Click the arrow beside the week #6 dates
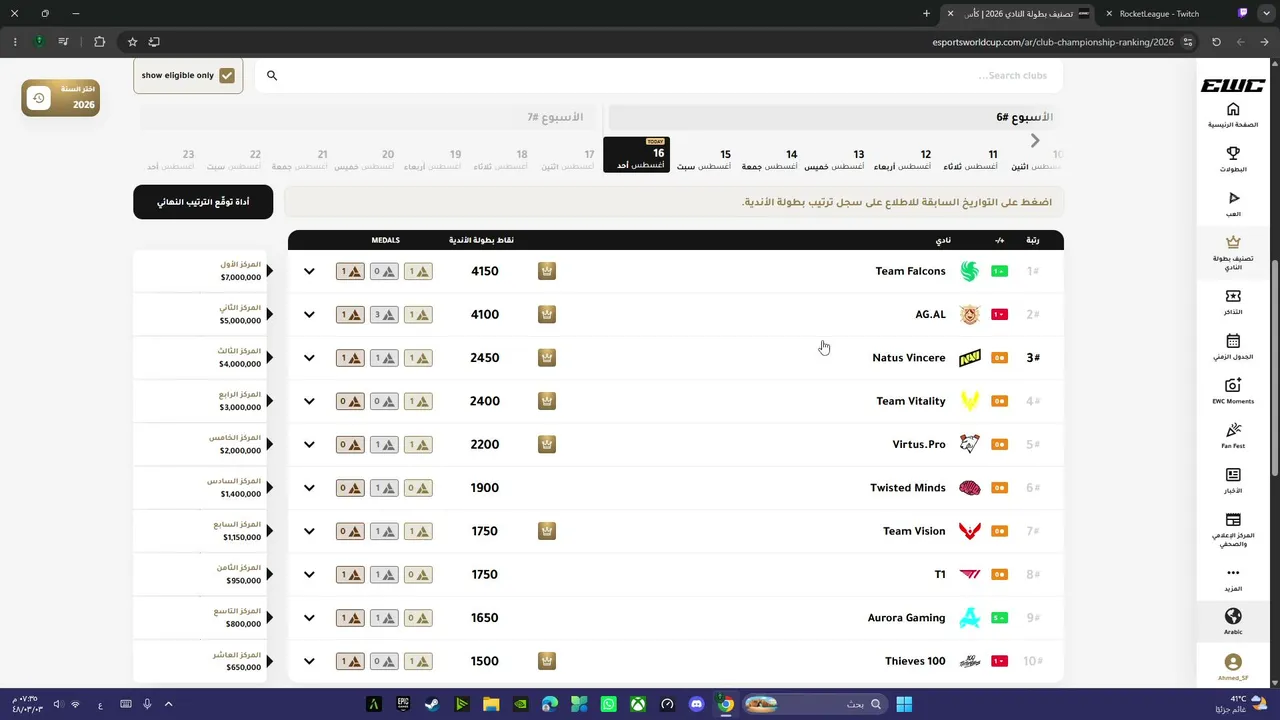The image size is (1280, 720). [x=1035, y=141]
